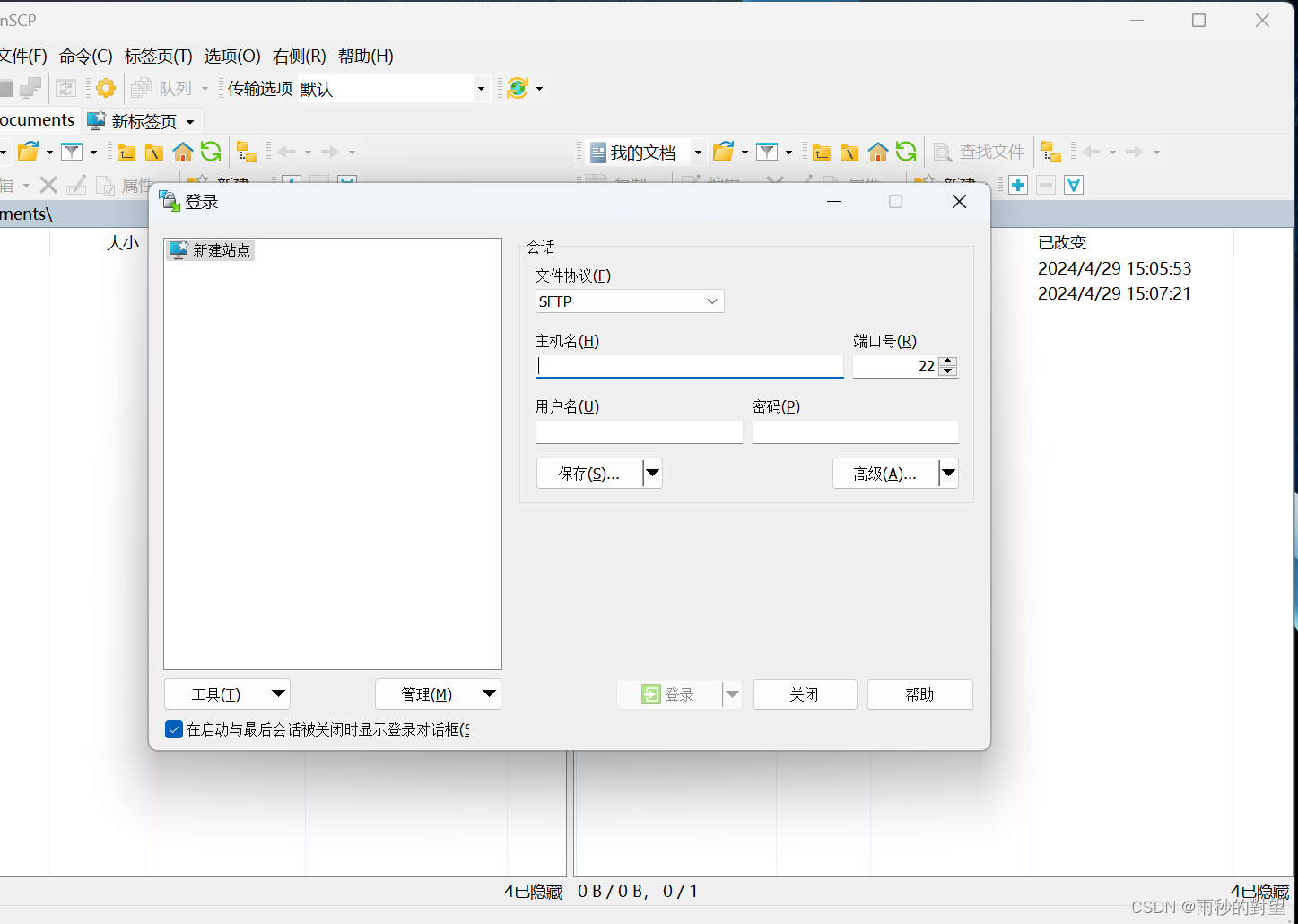Image resolution: width=1298 pixels, height=924 pixels.
Task: Open the 选项(O) menu
Action: (x=231, y=56)
